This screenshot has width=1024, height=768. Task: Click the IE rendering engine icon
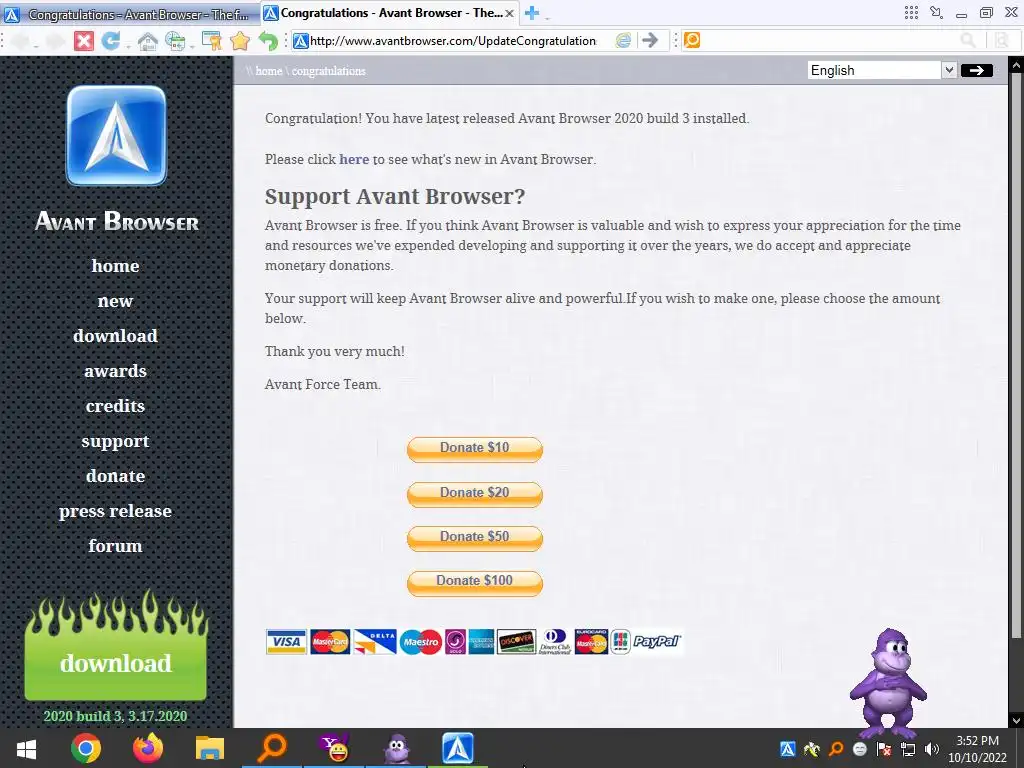[x=623, y=40]
